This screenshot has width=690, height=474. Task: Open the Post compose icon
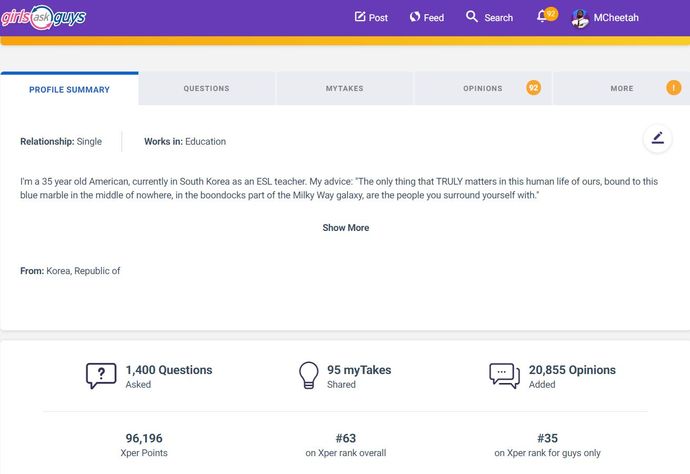click(360, 17)
